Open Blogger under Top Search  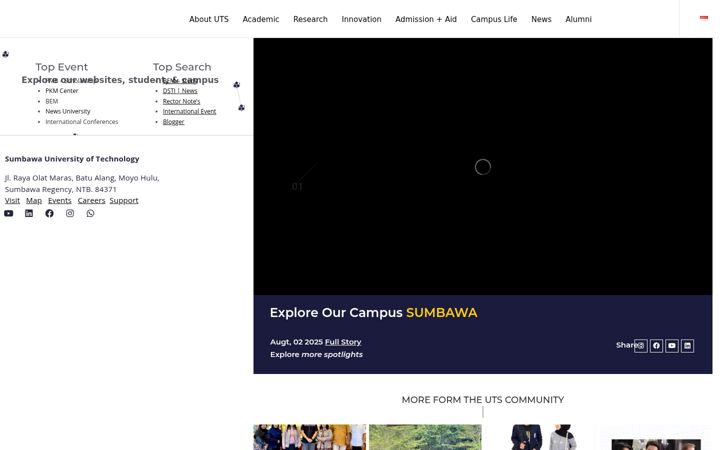click(174, 122)
